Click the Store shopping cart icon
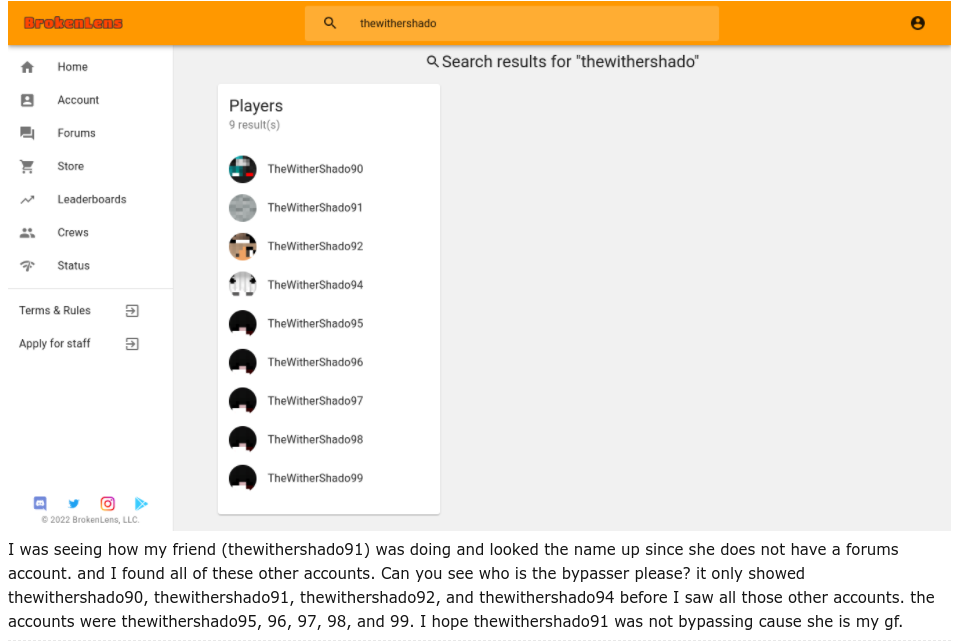955x641 pixels. (x=27, y=166)
